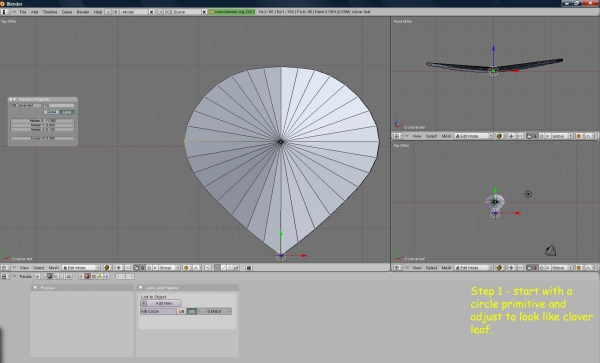Select vertex select mode in main viewport header
Screen dimensions: 600x363
(217, 268)
